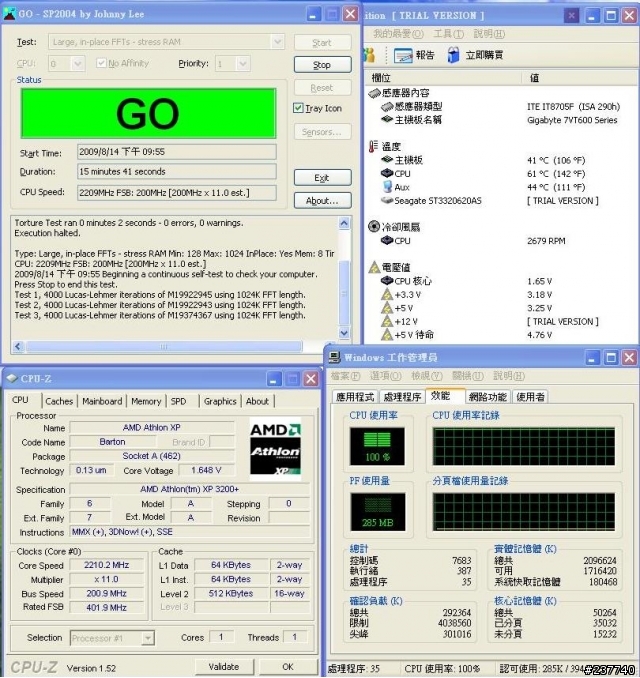This screenshot has width=640, height=678.
Task: Open the Priority dropdown
Action: point(243,64)
